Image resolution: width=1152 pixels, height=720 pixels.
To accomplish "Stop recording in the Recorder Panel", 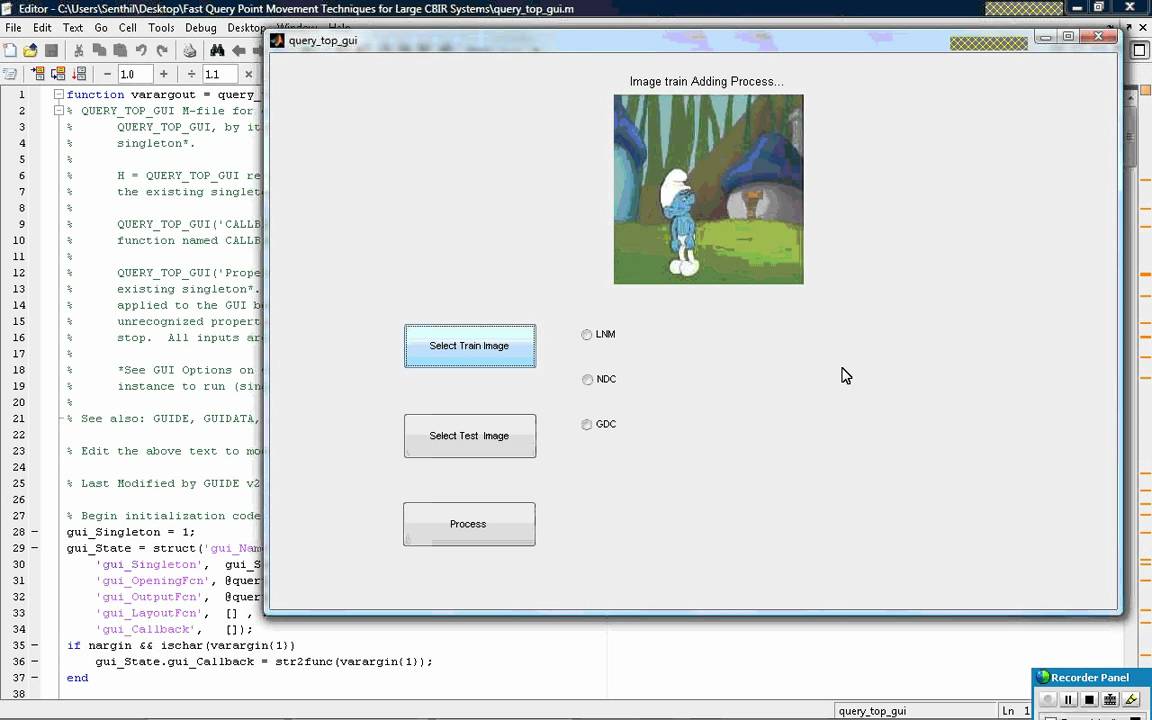I will (1090, 699).
